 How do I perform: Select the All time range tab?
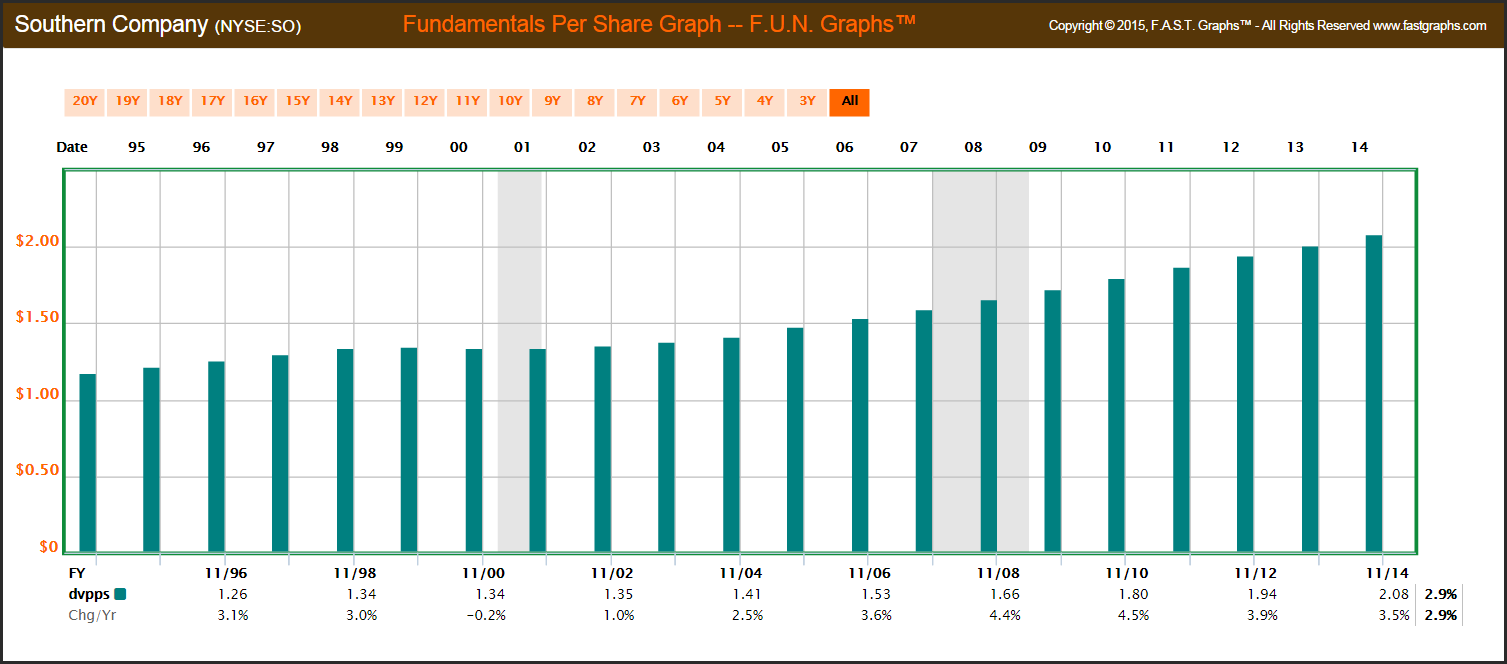tap(850, 101)
